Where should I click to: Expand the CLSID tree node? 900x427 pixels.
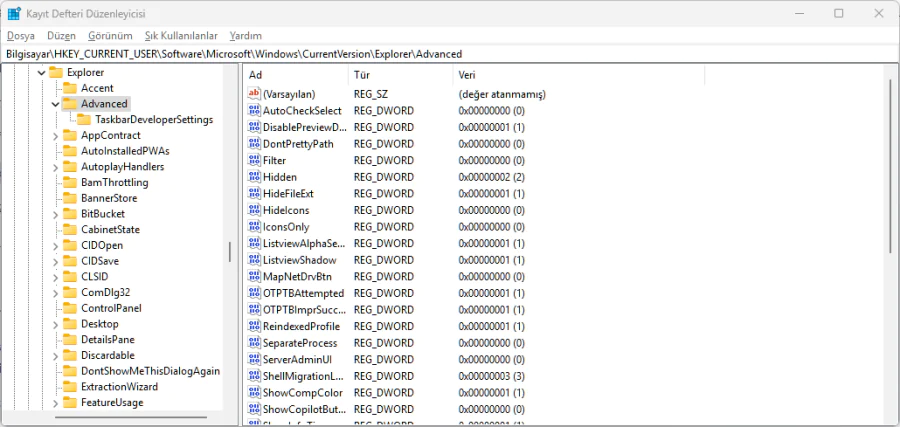[55, 277]
